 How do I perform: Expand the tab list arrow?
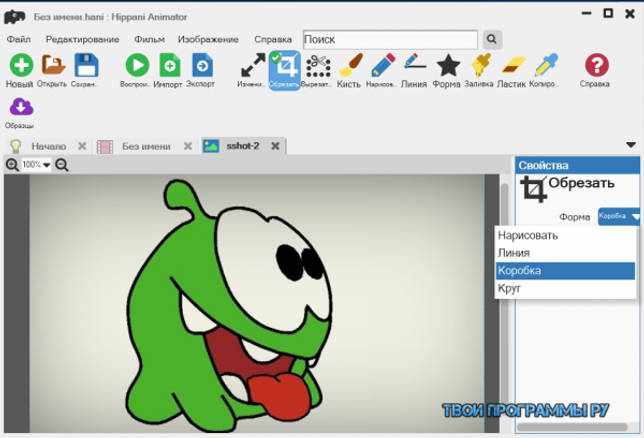point(631,145)
